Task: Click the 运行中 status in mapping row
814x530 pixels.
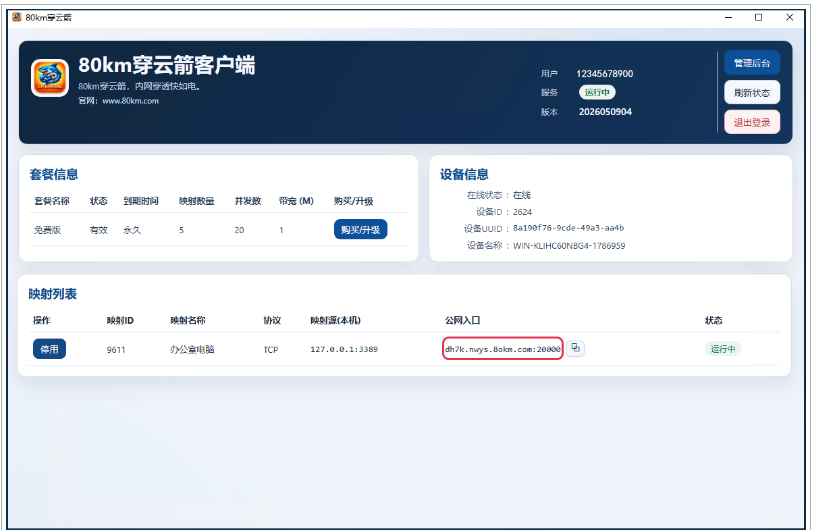Action: pos(723,349)
